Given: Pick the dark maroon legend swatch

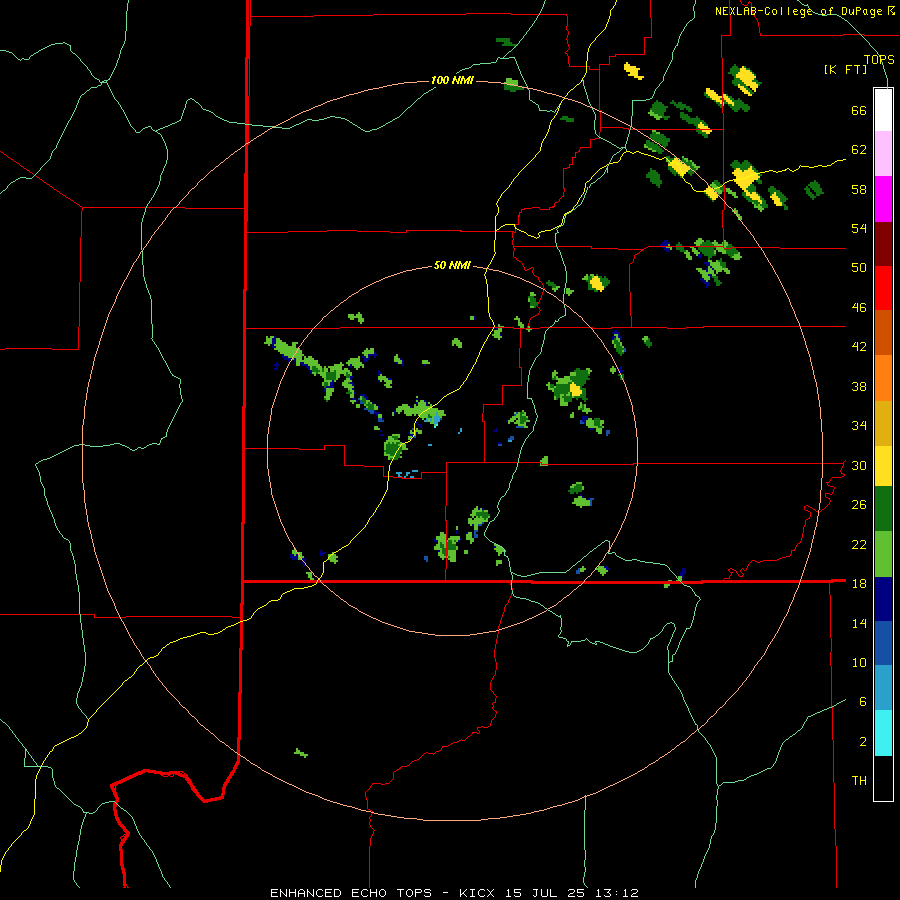Looking at the screenshot, I should click(x=883, y=244).
